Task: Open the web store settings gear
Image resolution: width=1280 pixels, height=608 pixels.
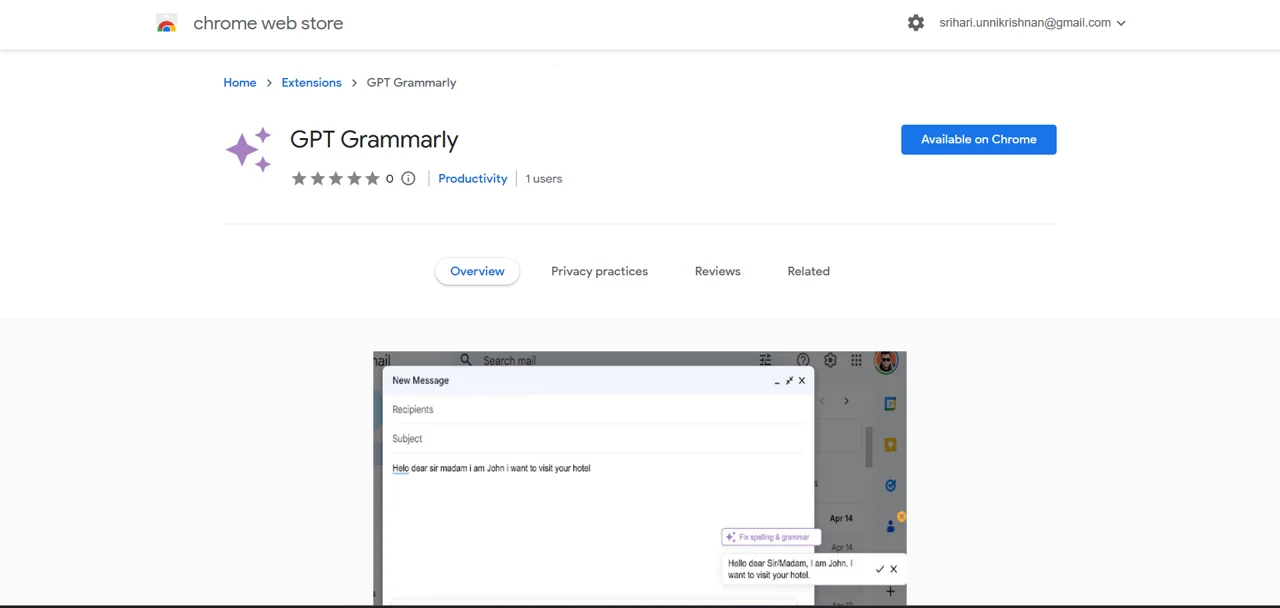Action: click(916, 23)
